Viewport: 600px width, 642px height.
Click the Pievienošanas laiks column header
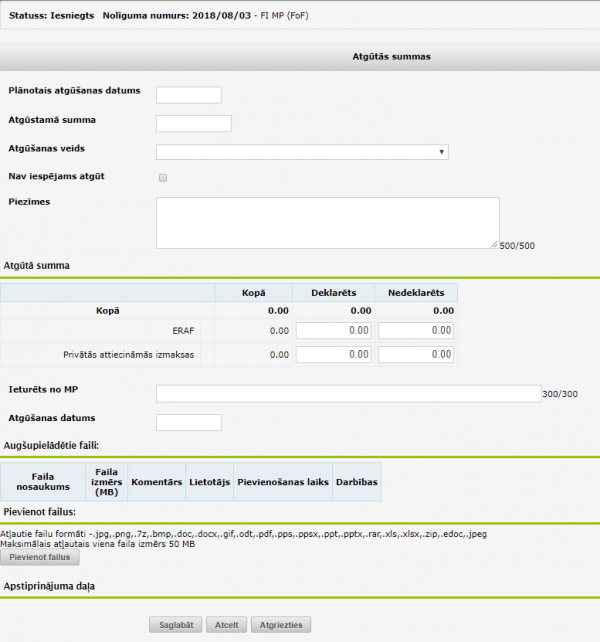pyautogui.click(x=283, y=482)
